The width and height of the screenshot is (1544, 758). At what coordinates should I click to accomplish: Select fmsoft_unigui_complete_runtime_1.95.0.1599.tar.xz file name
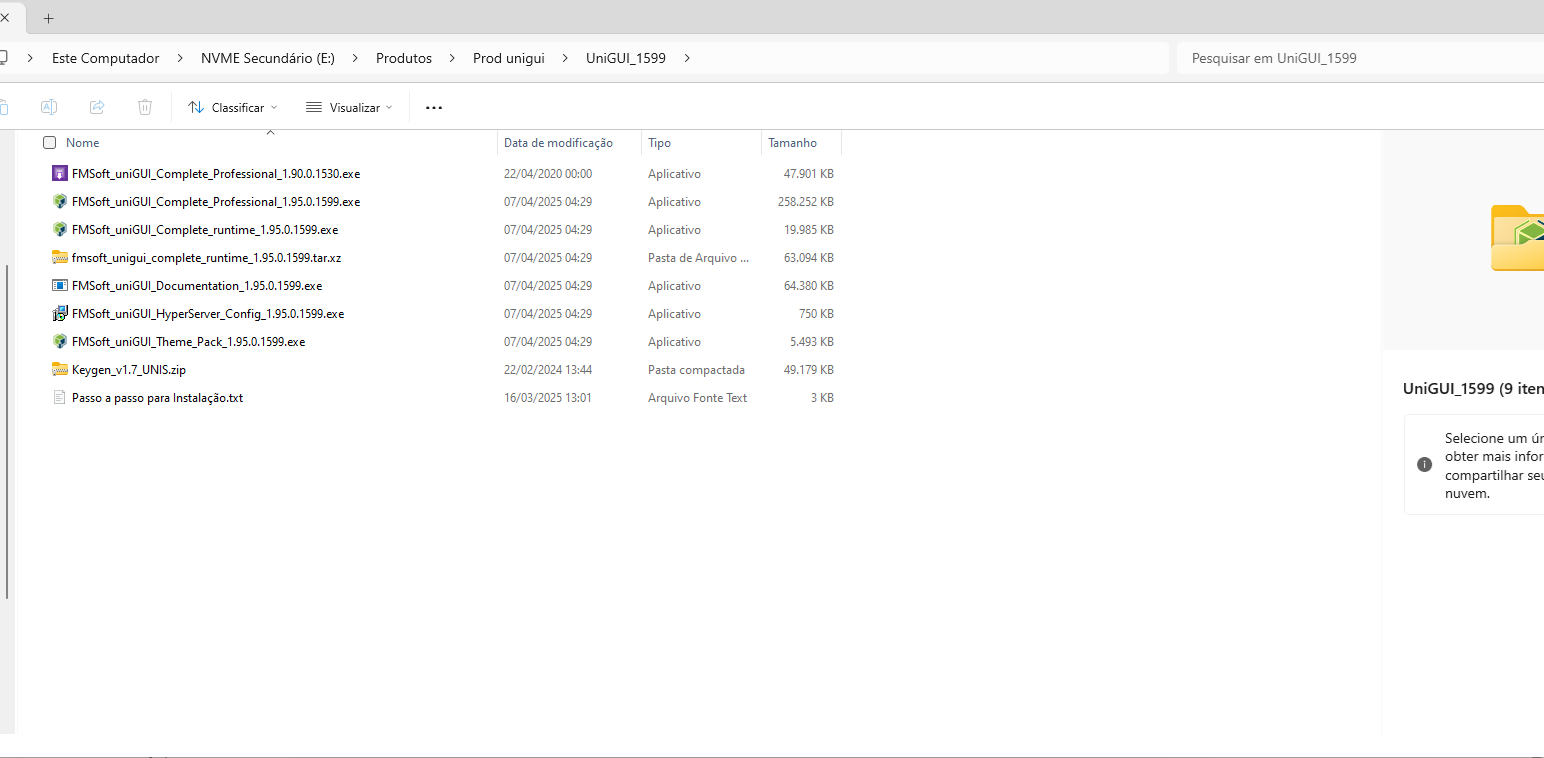[207, 257]
